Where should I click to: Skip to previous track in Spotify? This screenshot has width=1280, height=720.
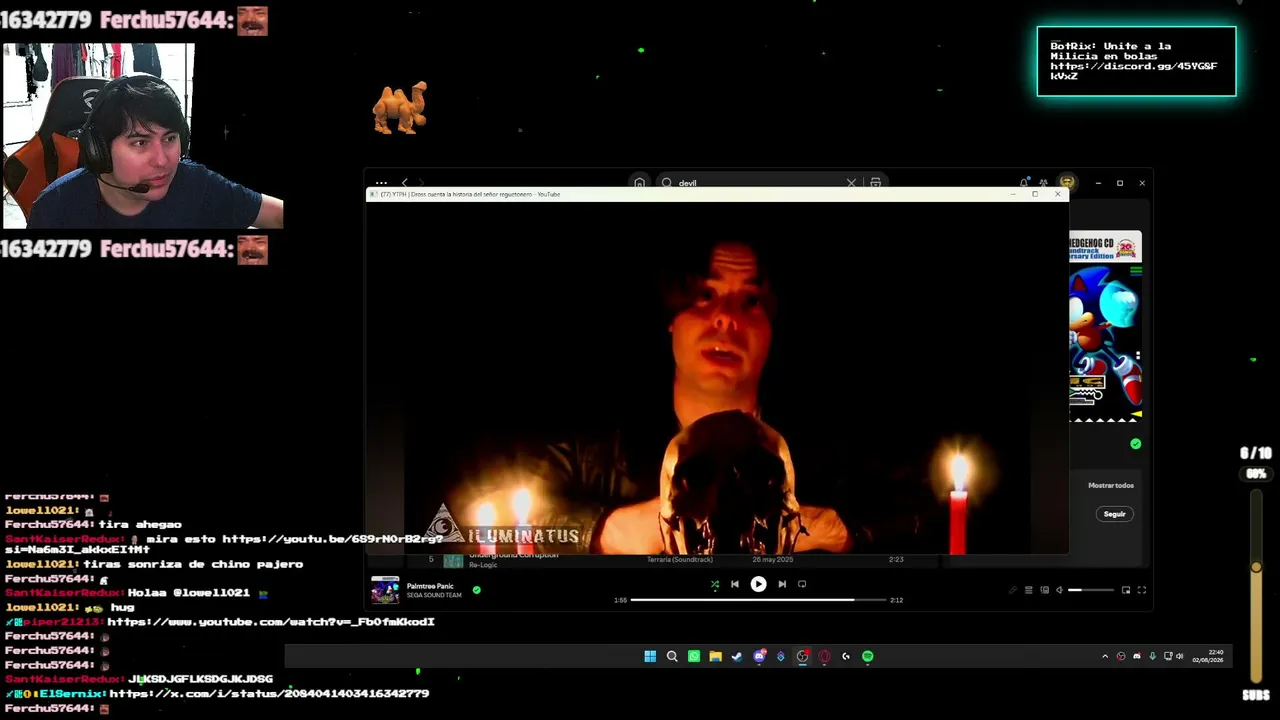(x=735, y=584)
